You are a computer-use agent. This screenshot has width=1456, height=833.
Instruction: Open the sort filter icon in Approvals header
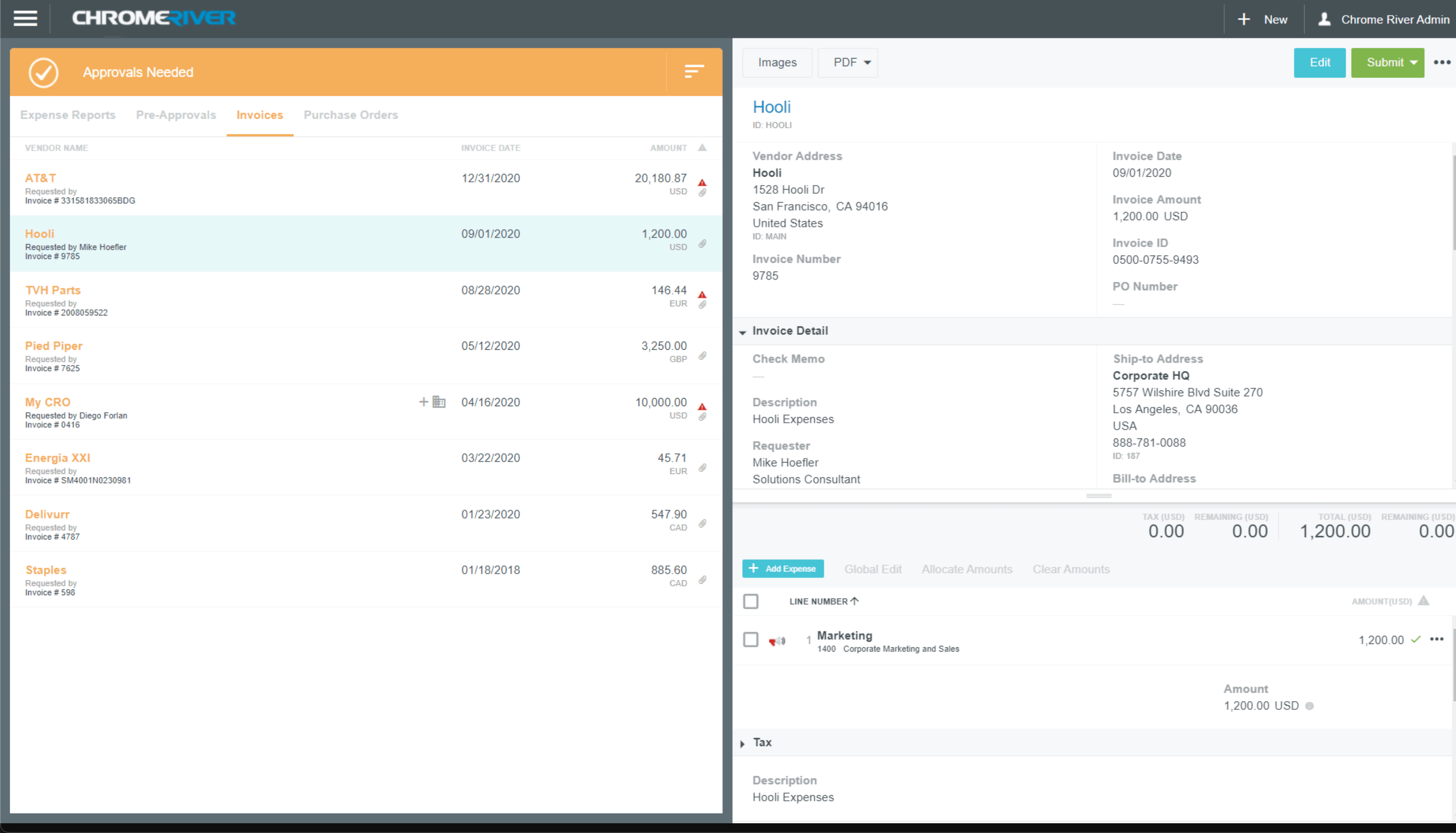tap(694, 72)
